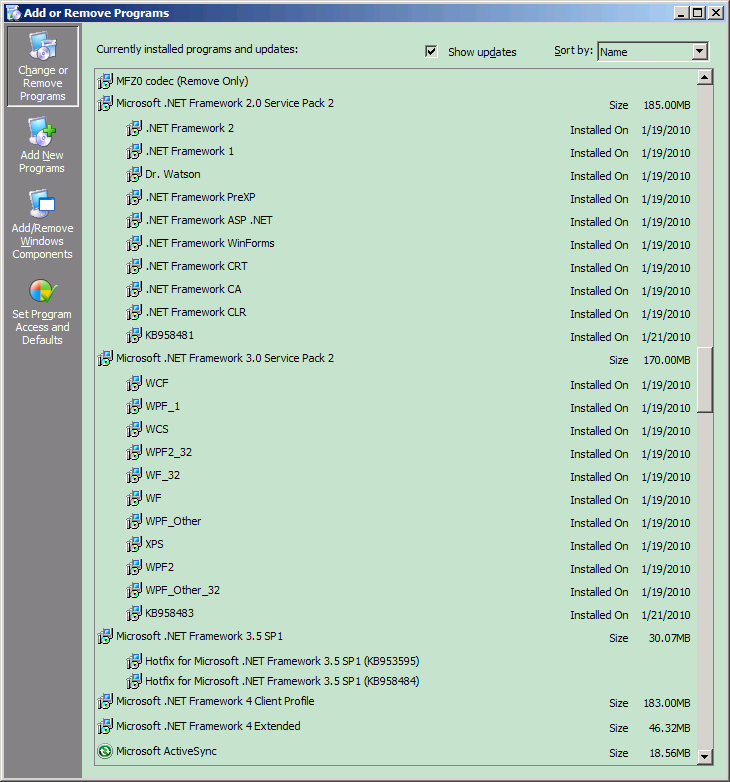
Task: Click the .NET Framework 4 Extended icon
Action: 105,726
